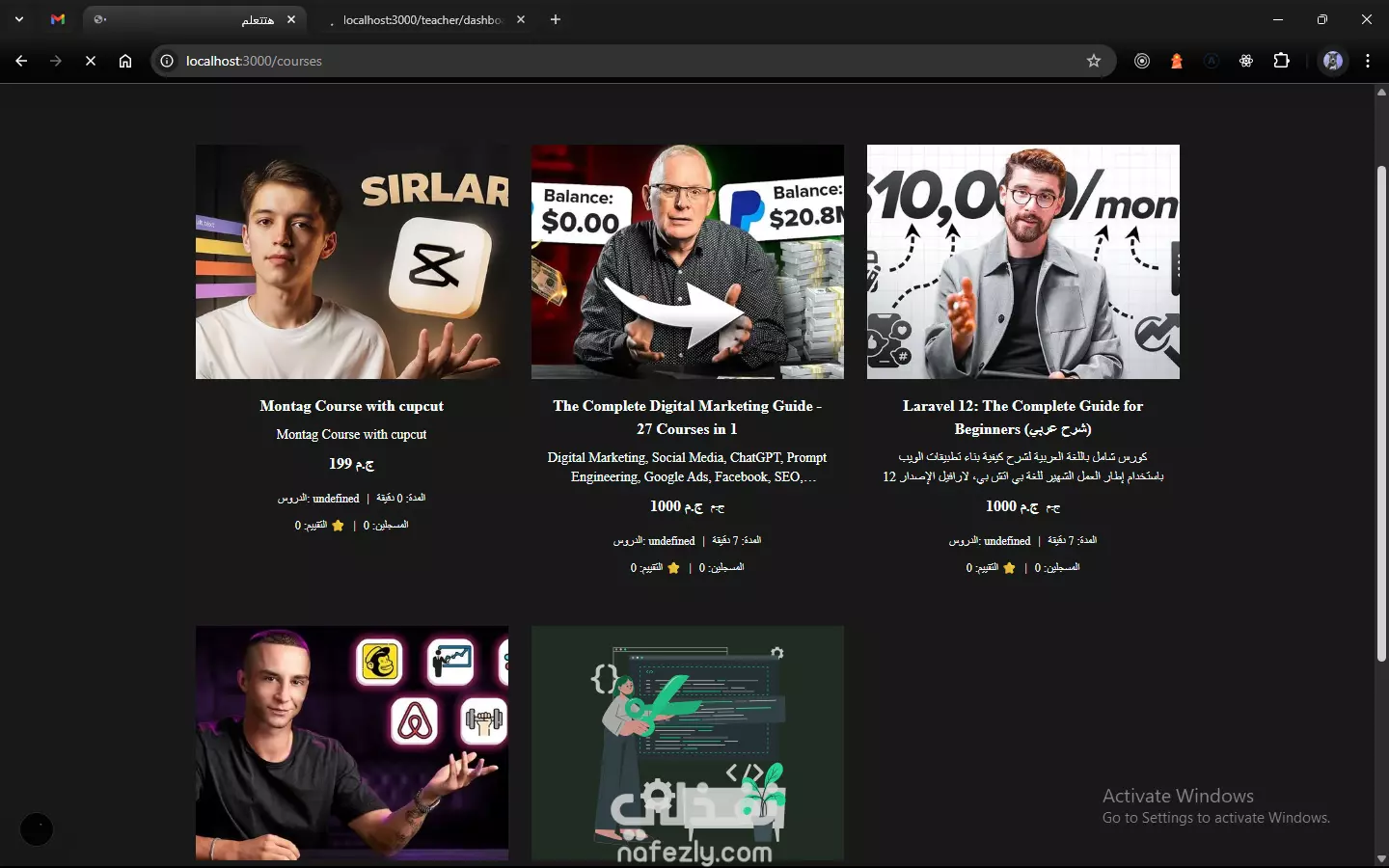Open the nafezly.com course thumbnail
Screen dimensions: 1389x868
click(688, 743)
